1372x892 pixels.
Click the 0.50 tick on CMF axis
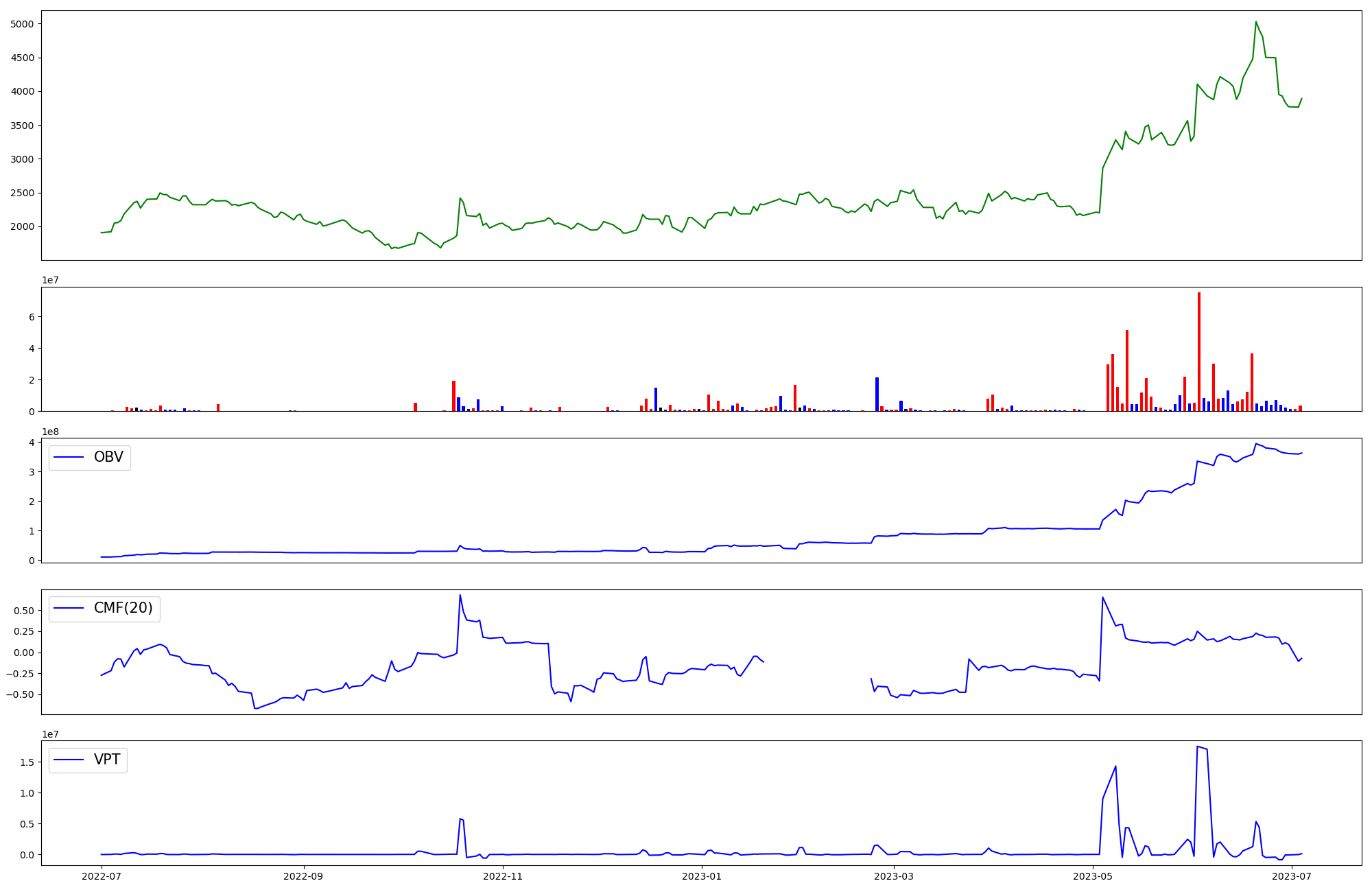[x=23, y=611]
